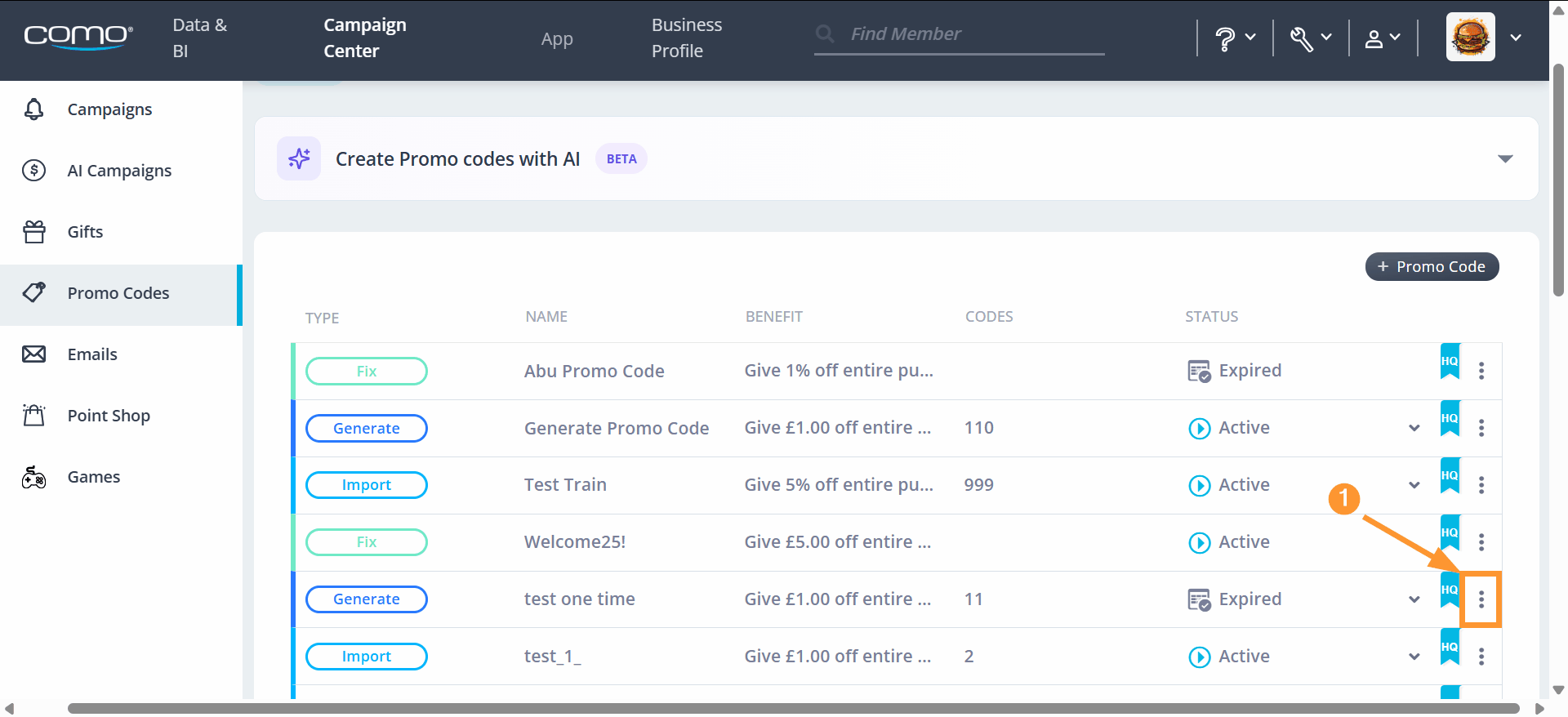The image size is (1568, 717).
Task: Click the burger business avatar
Action: (x=1471, y=37)
